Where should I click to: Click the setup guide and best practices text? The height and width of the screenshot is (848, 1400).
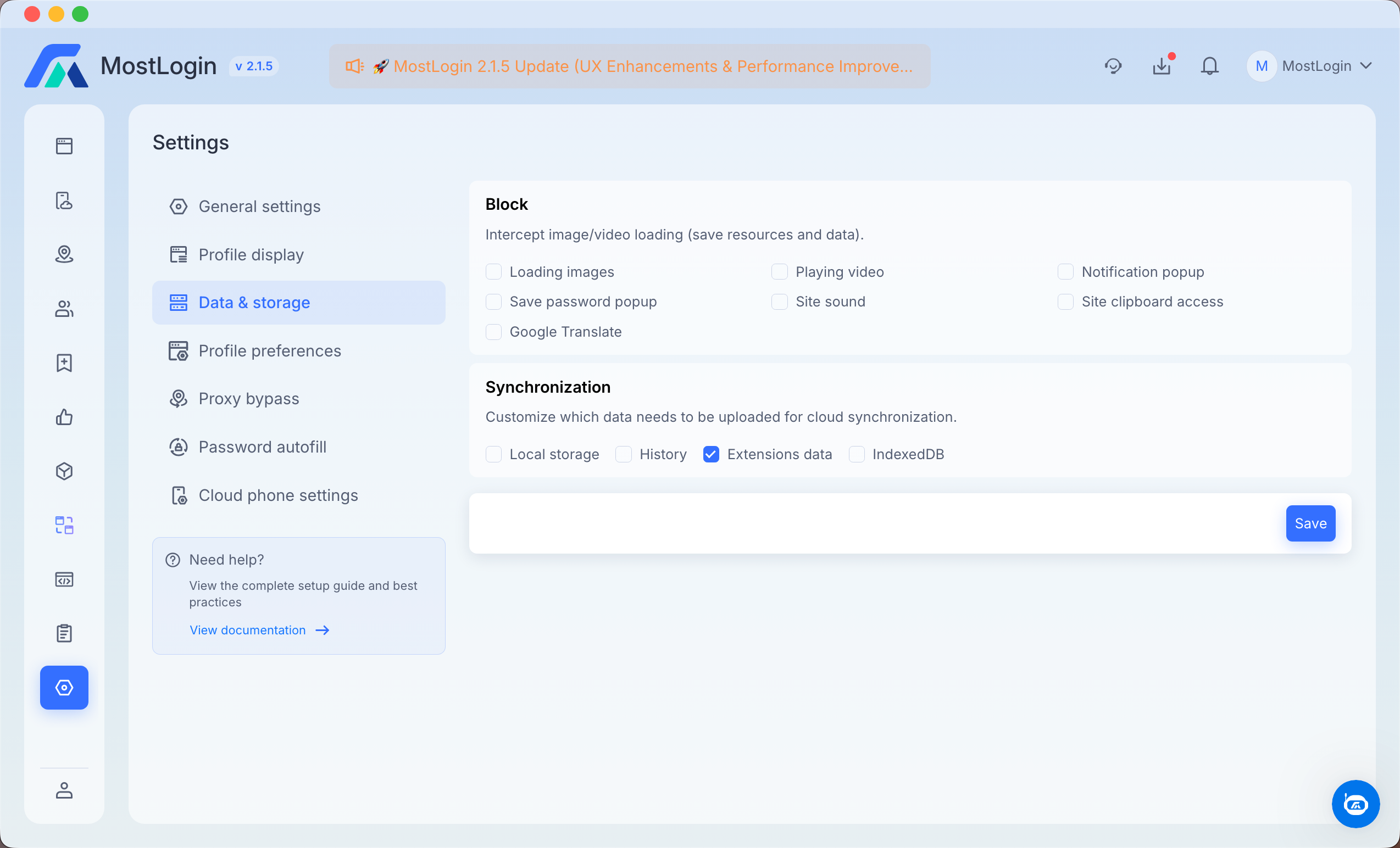tap(303, 594)
